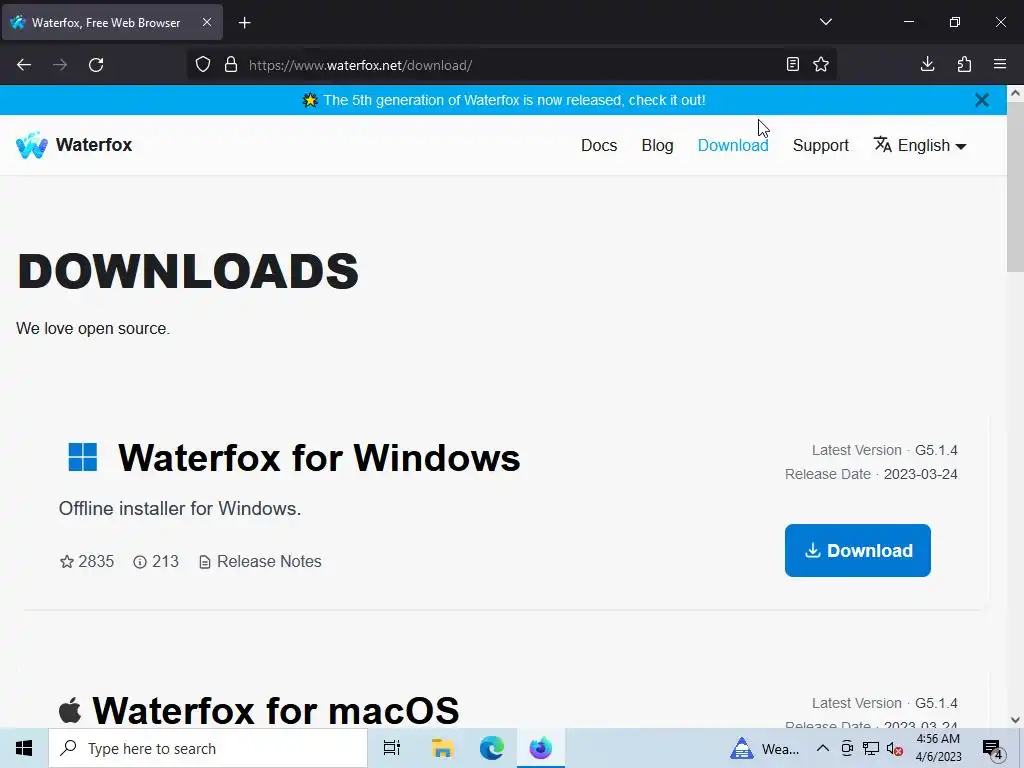Open File Explorer from the taskbar
Screen dimensions: 1024x768
click(x=442, y=748)
